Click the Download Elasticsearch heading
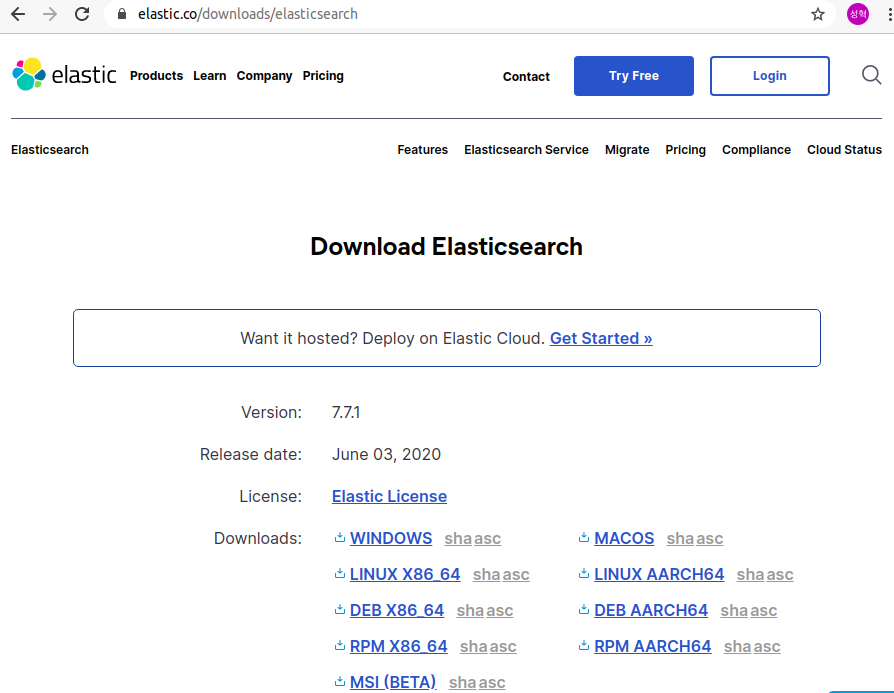This screenshot has width=894, height=693. coord(446,246)
